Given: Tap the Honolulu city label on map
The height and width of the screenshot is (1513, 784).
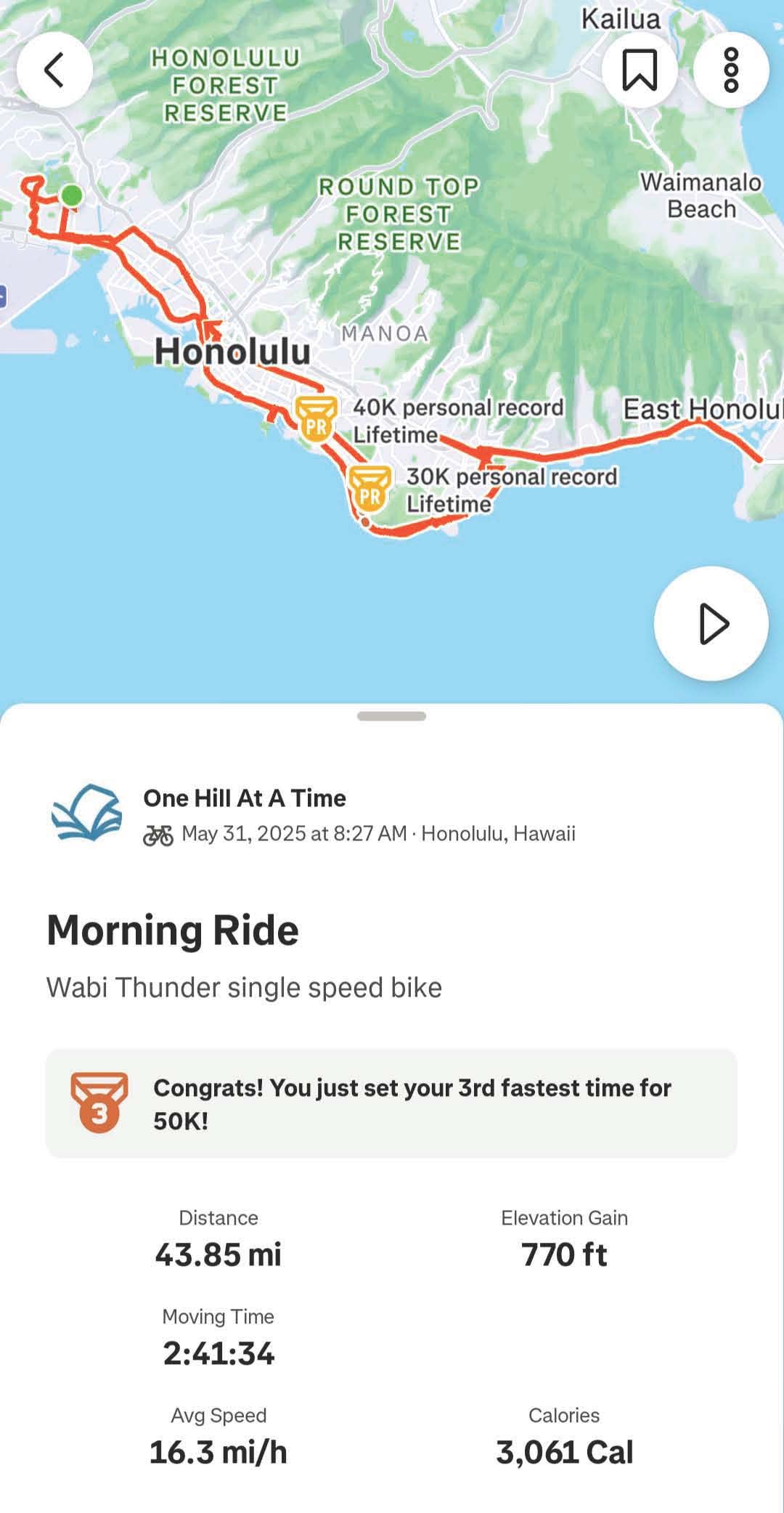Looking at the screenshot, I should 232,352.
